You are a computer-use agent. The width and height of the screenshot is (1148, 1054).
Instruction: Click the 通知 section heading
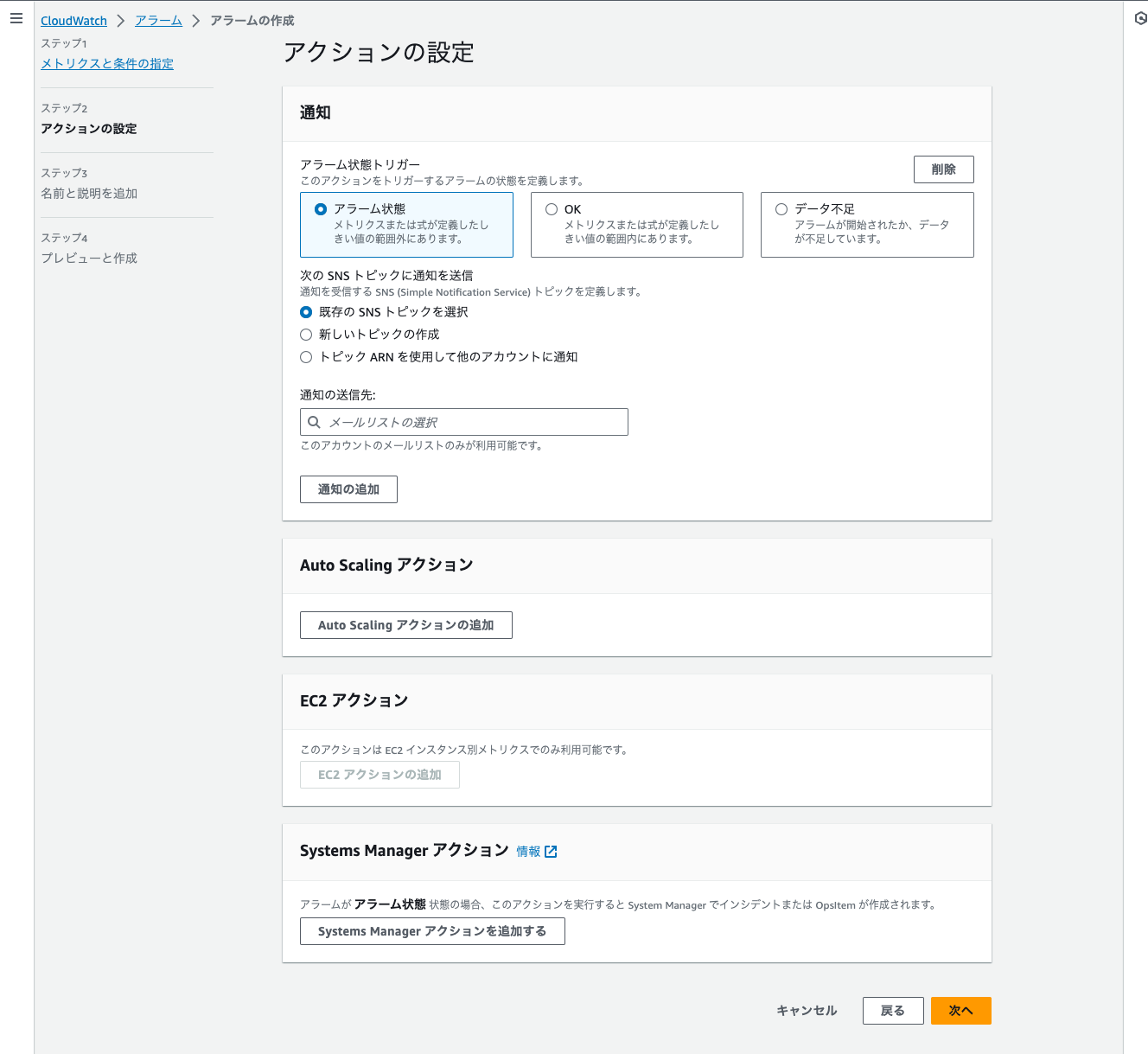pyautogui.click(x=316, y=112)
